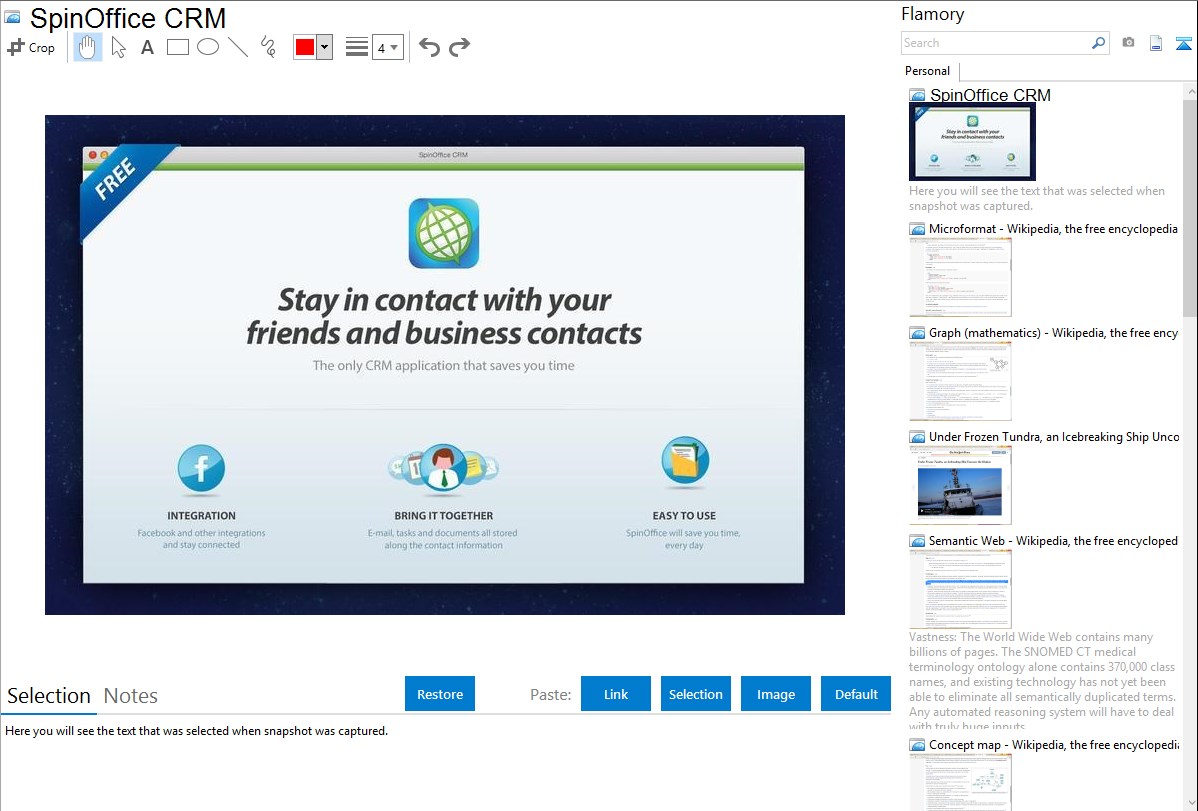Select the arrow pointer tool
The height and width of the screenshot is (811, 1198).
(x=118, y=47)
